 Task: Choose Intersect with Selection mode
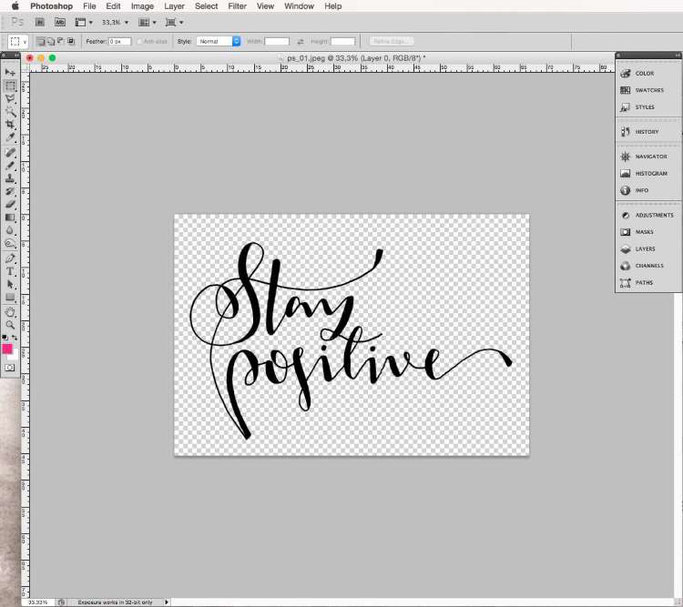click(71, 41)
